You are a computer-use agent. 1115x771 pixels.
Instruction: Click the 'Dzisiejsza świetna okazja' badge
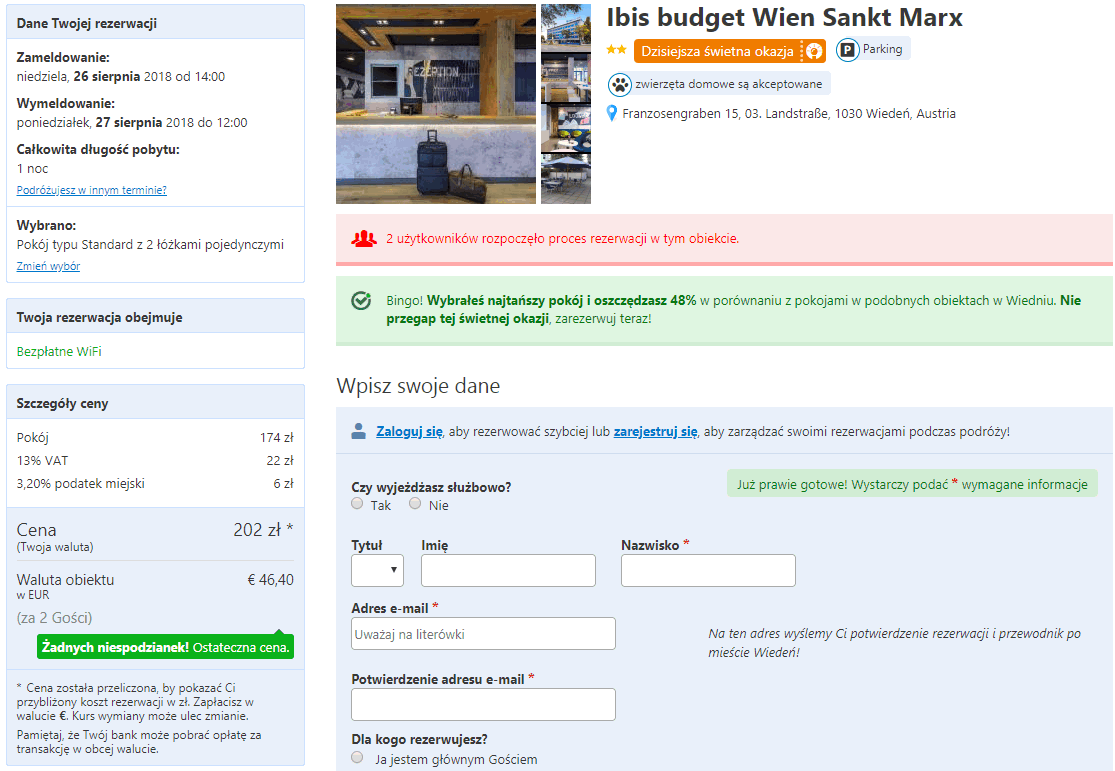pyautogui.click(x=730, y=51)
